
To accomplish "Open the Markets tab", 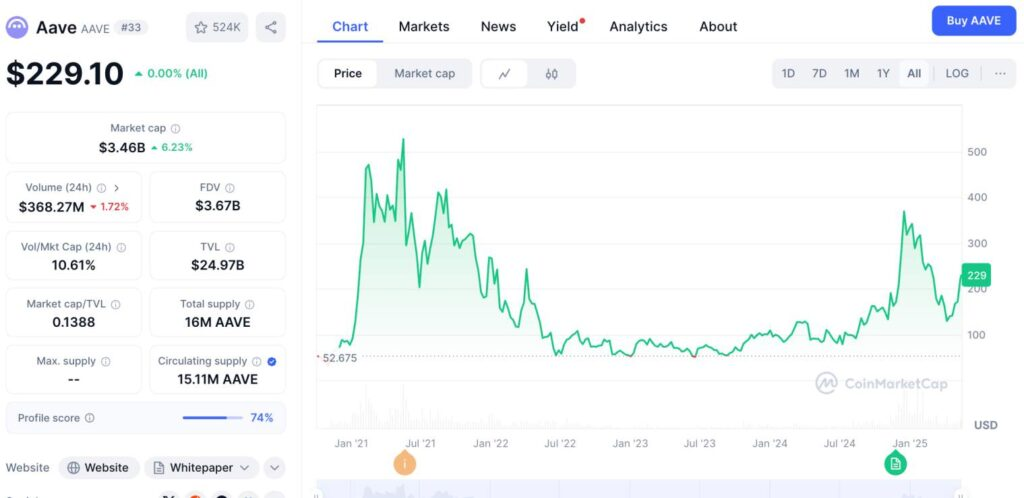I will pos(424,27).
